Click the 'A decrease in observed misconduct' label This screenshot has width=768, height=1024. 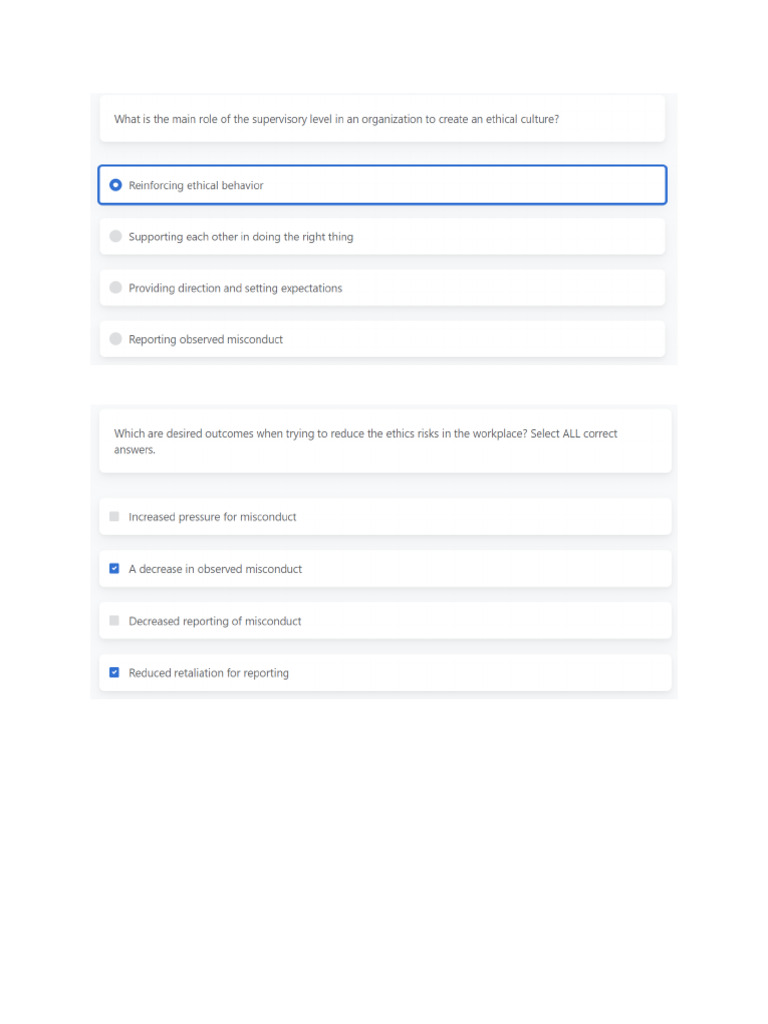(215, 570)
